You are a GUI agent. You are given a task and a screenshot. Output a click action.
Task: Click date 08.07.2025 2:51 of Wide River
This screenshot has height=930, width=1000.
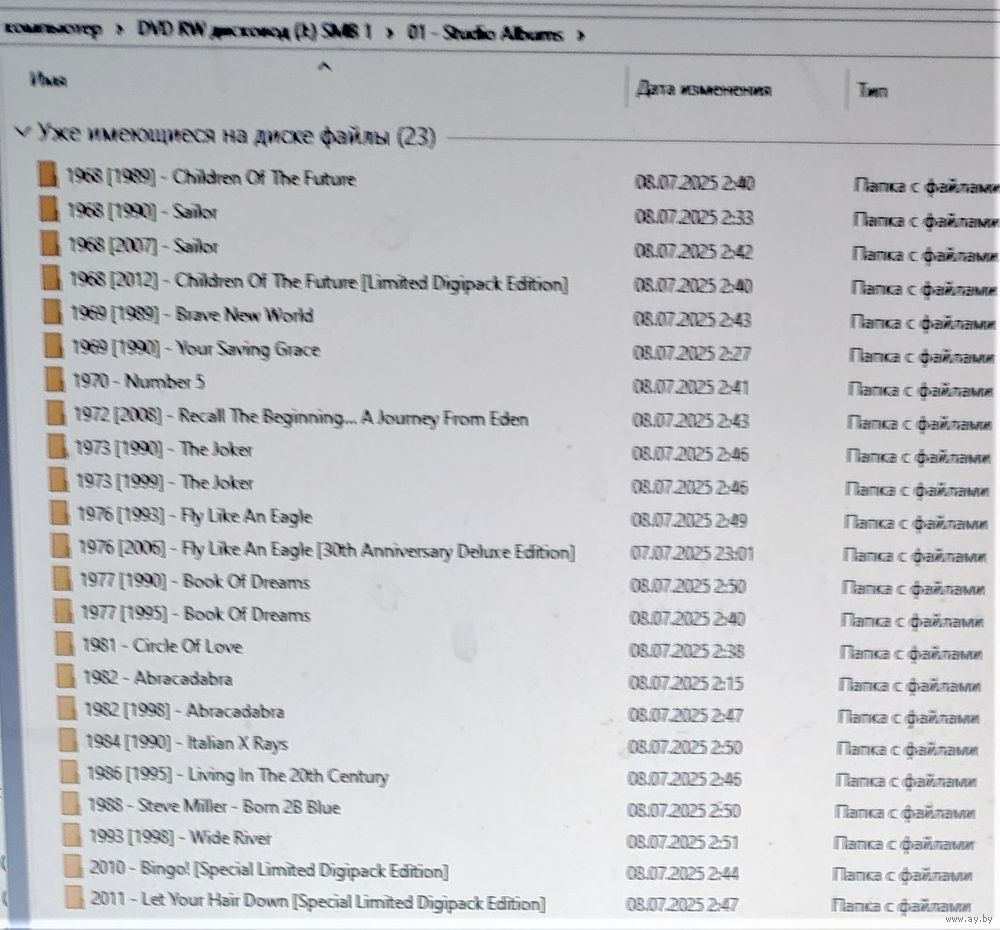(682, 842)
